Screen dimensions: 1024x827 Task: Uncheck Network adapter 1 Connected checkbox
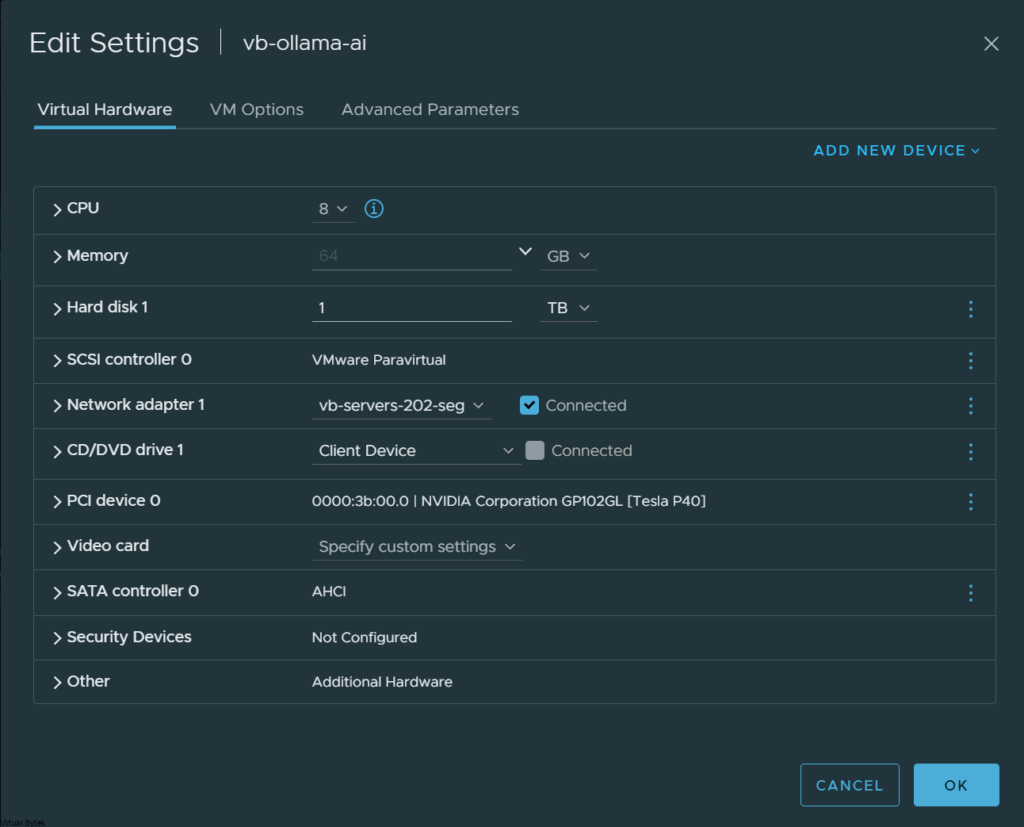point(530,405)
